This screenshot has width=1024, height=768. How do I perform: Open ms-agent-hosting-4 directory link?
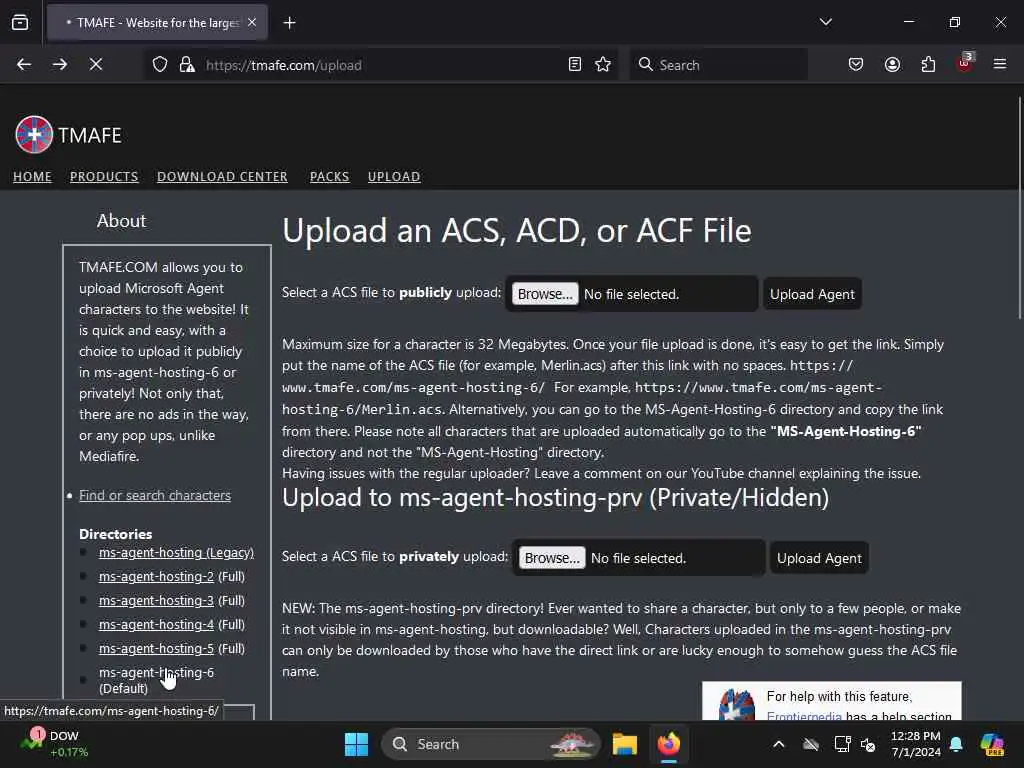(156, 624)
